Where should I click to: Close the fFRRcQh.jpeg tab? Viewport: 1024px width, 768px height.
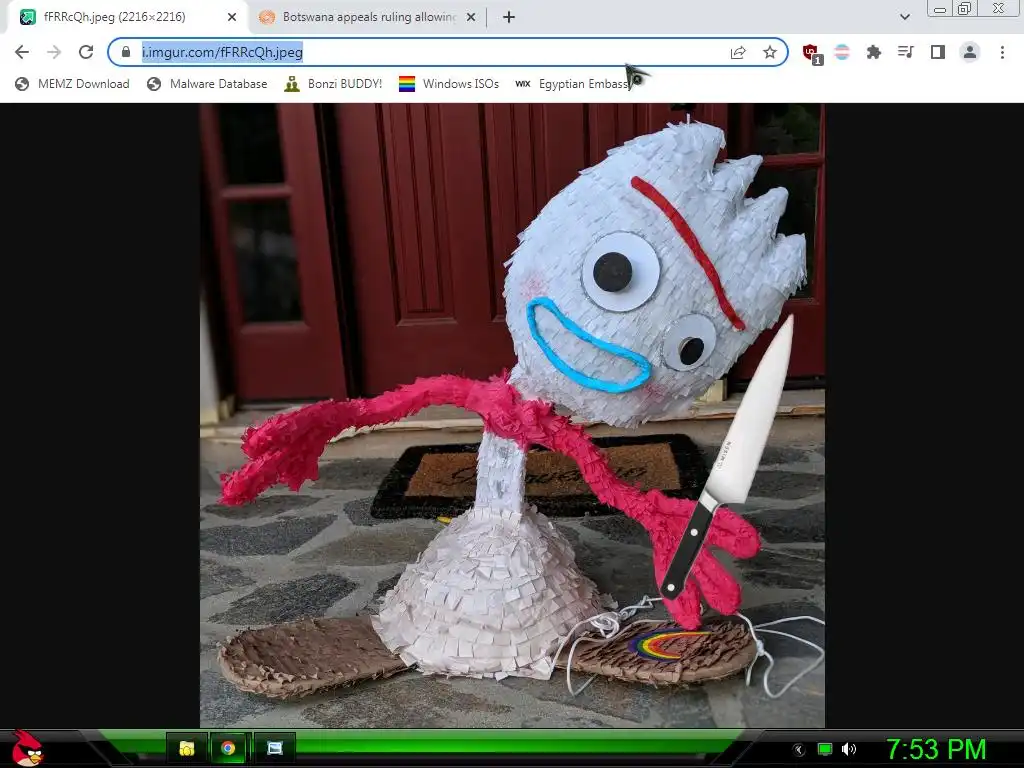click(232, 17)
